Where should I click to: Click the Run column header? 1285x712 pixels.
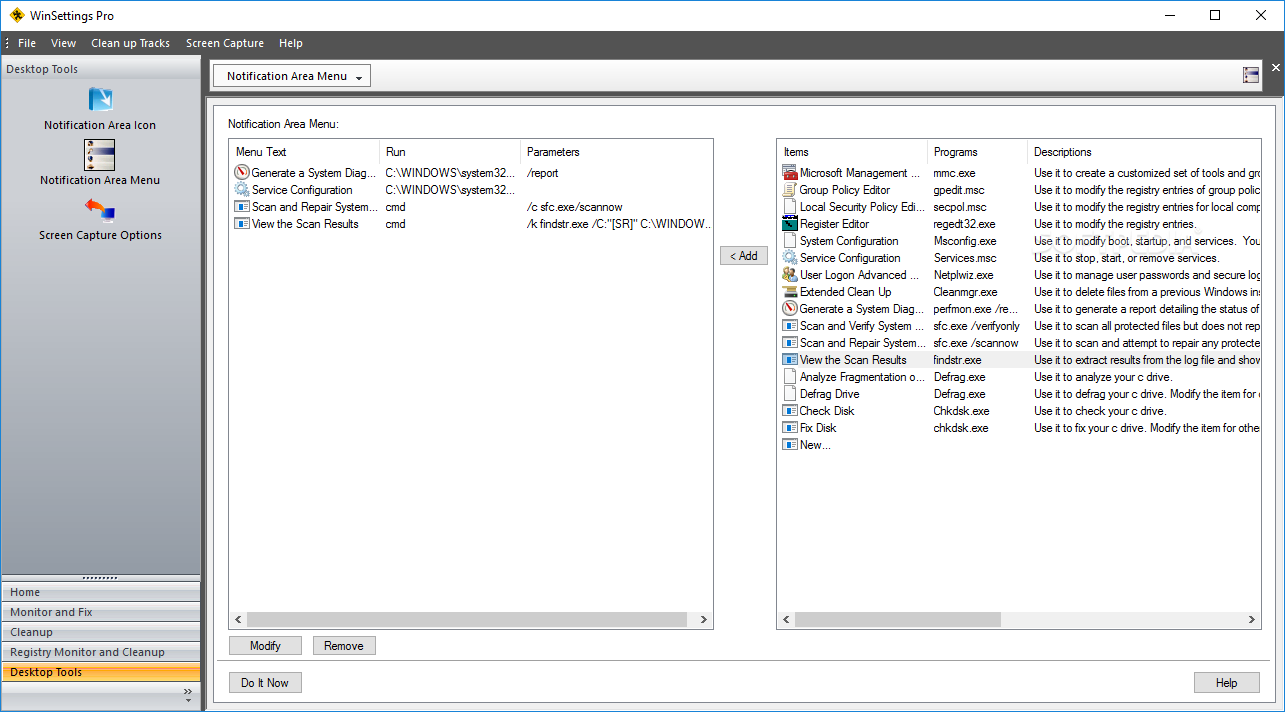(450, 152)
